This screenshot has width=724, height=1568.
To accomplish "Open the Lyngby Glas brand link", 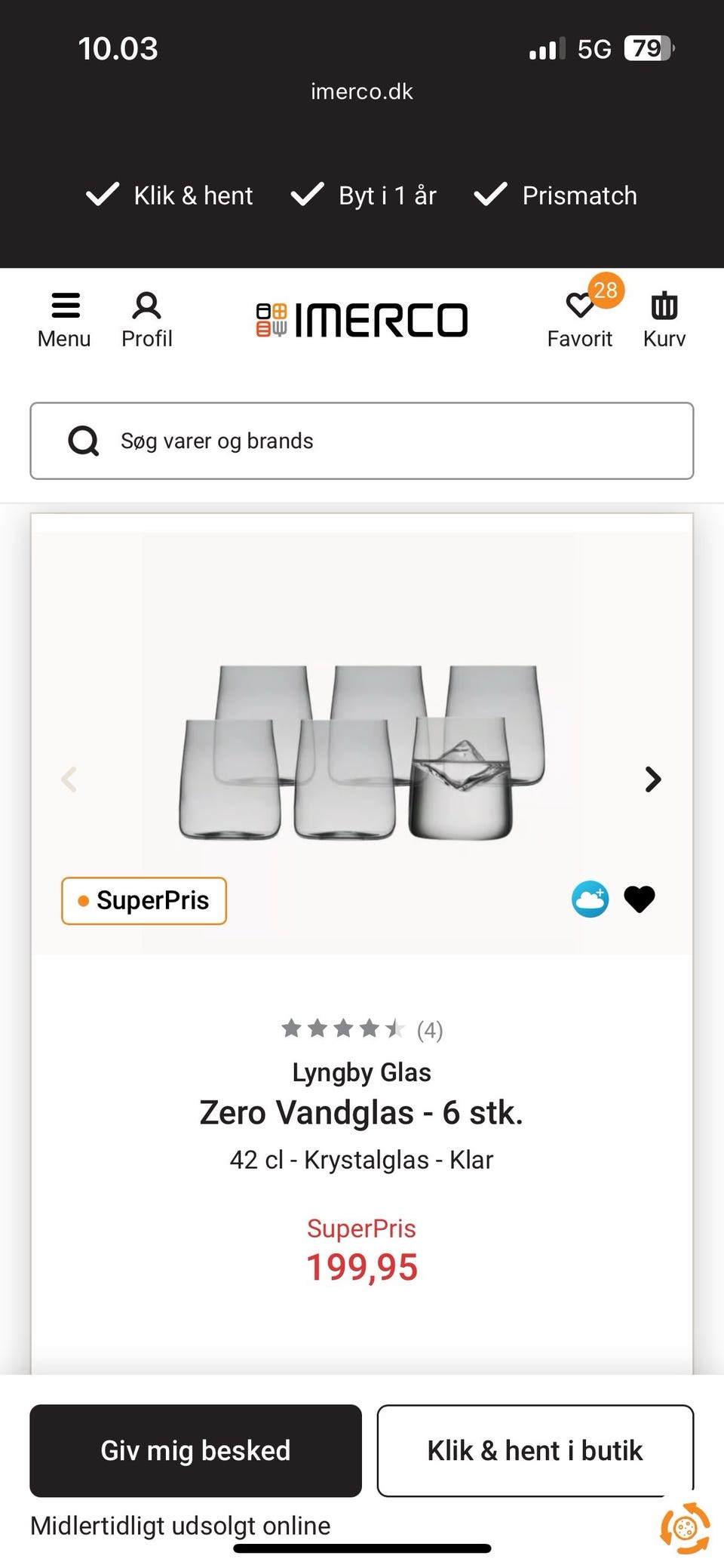I will tap(362, 1072).
